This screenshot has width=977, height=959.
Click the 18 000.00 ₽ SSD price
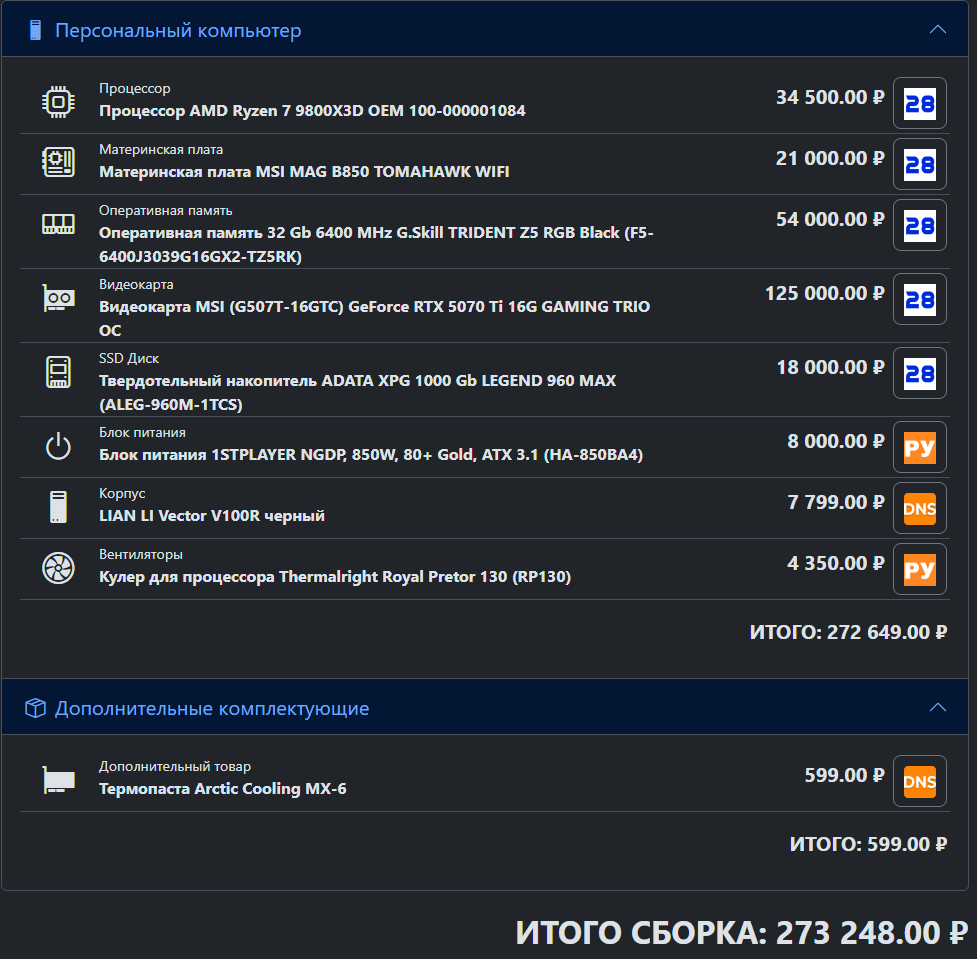coord(830,368)
